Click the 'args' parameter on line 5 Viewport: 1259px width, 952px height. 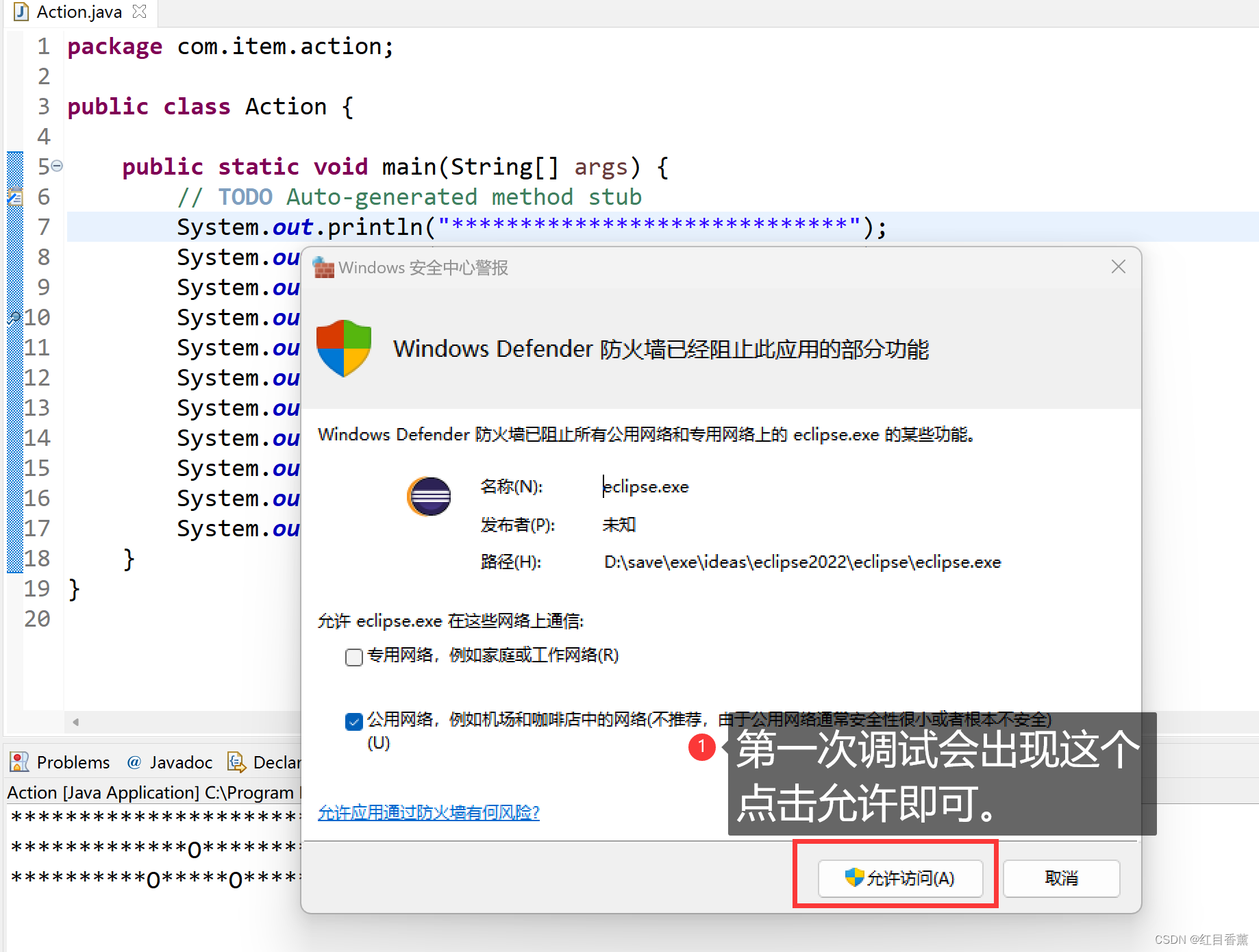[x=601, y=167]
